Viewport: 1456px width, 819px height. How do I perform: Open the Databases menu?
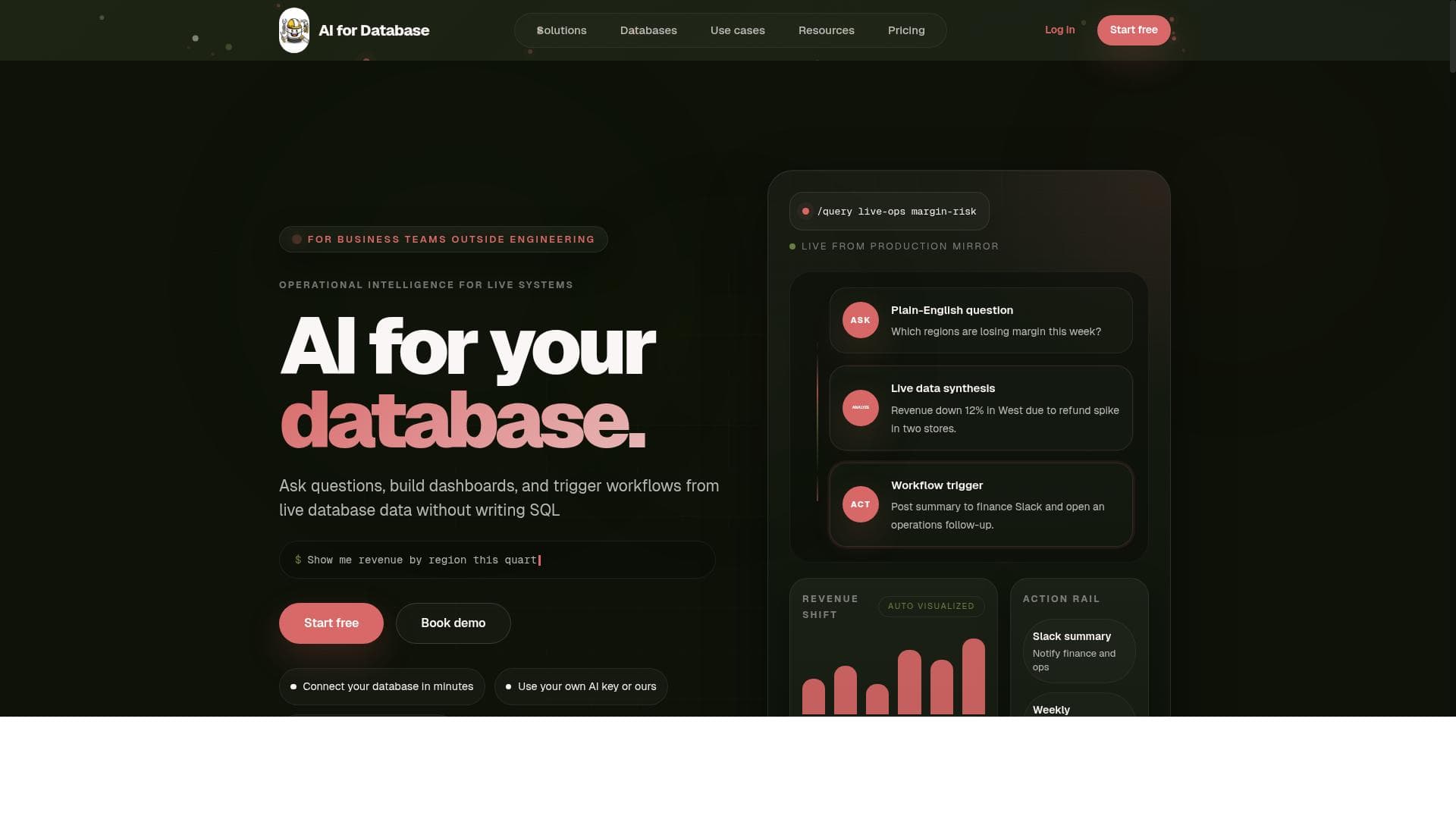(648, 30)
